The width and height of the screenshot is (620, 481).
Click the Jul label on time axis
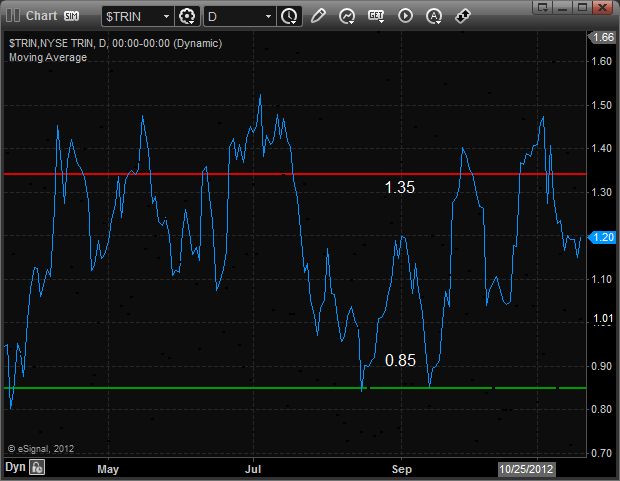pos(253,469)
